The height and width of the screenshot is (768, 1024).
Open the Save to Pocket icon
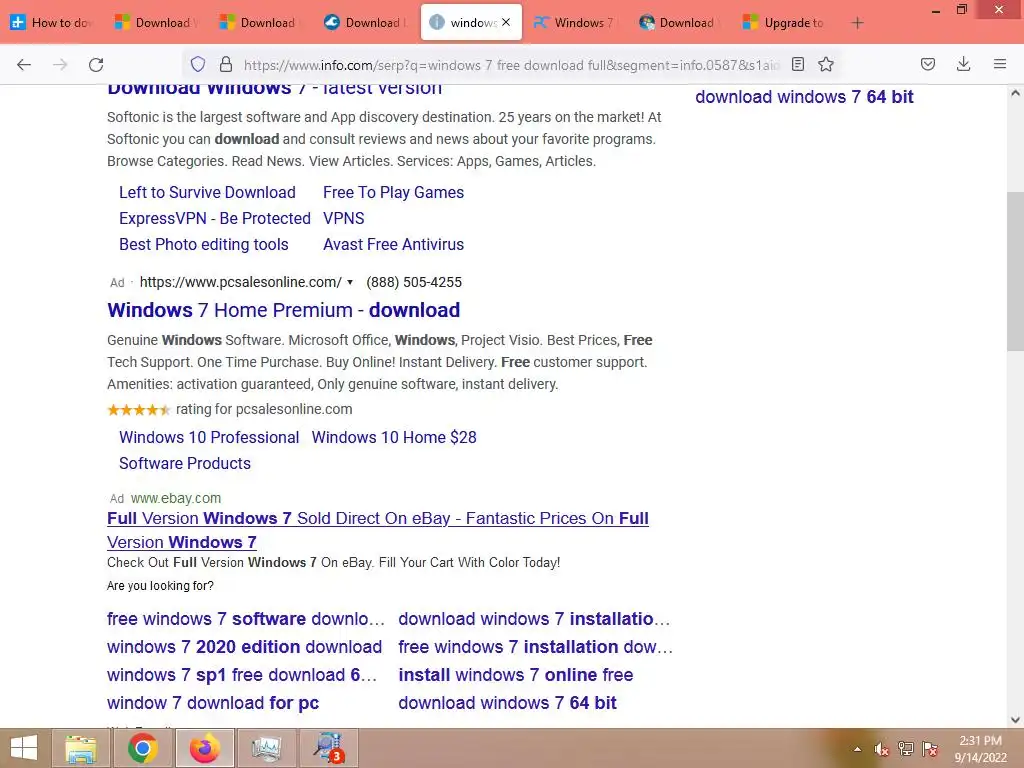point(927,64)
